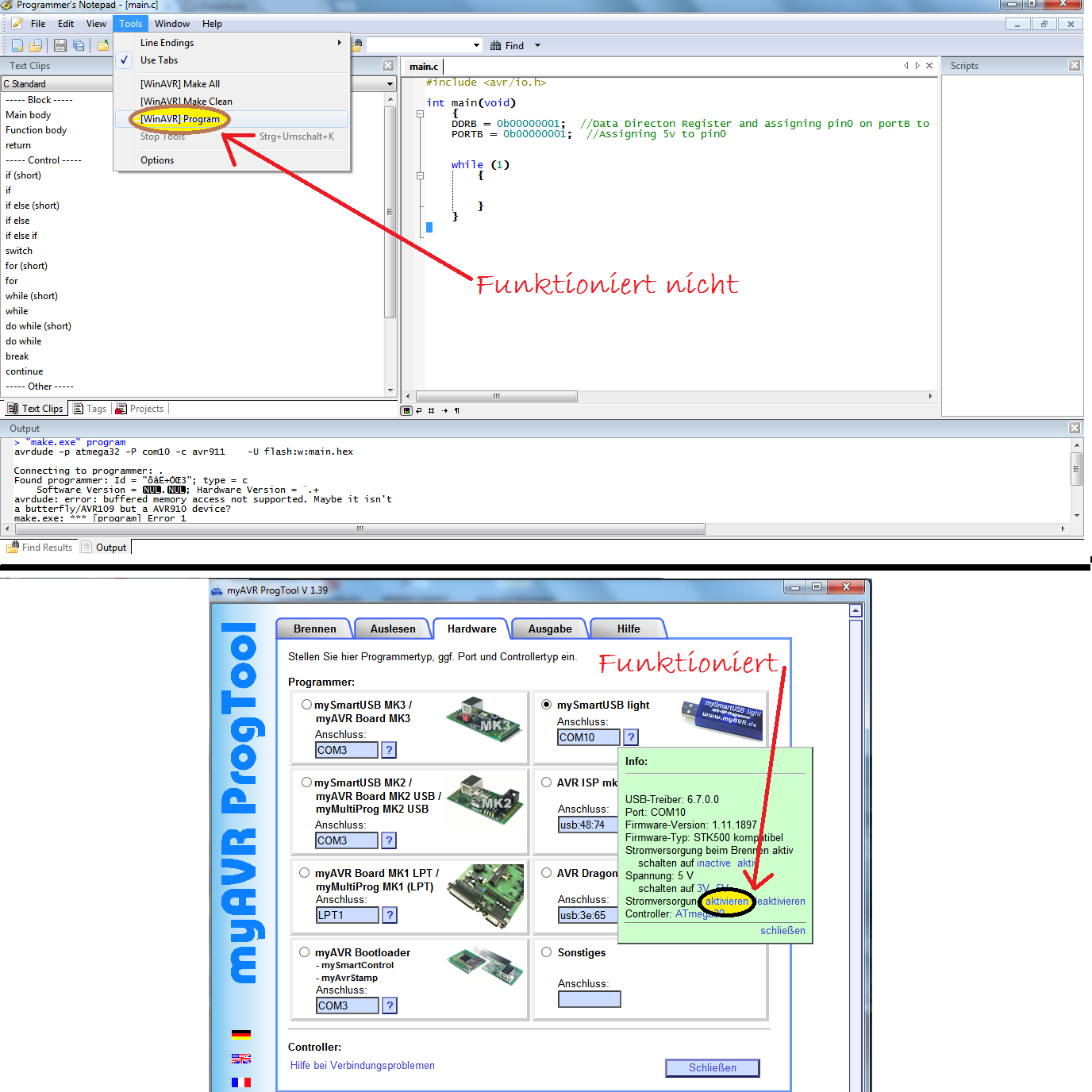This screenshot has height=1092, width=1092.
Task: Select AVR ISP mk radio button
Action: (x=547, y=782)
